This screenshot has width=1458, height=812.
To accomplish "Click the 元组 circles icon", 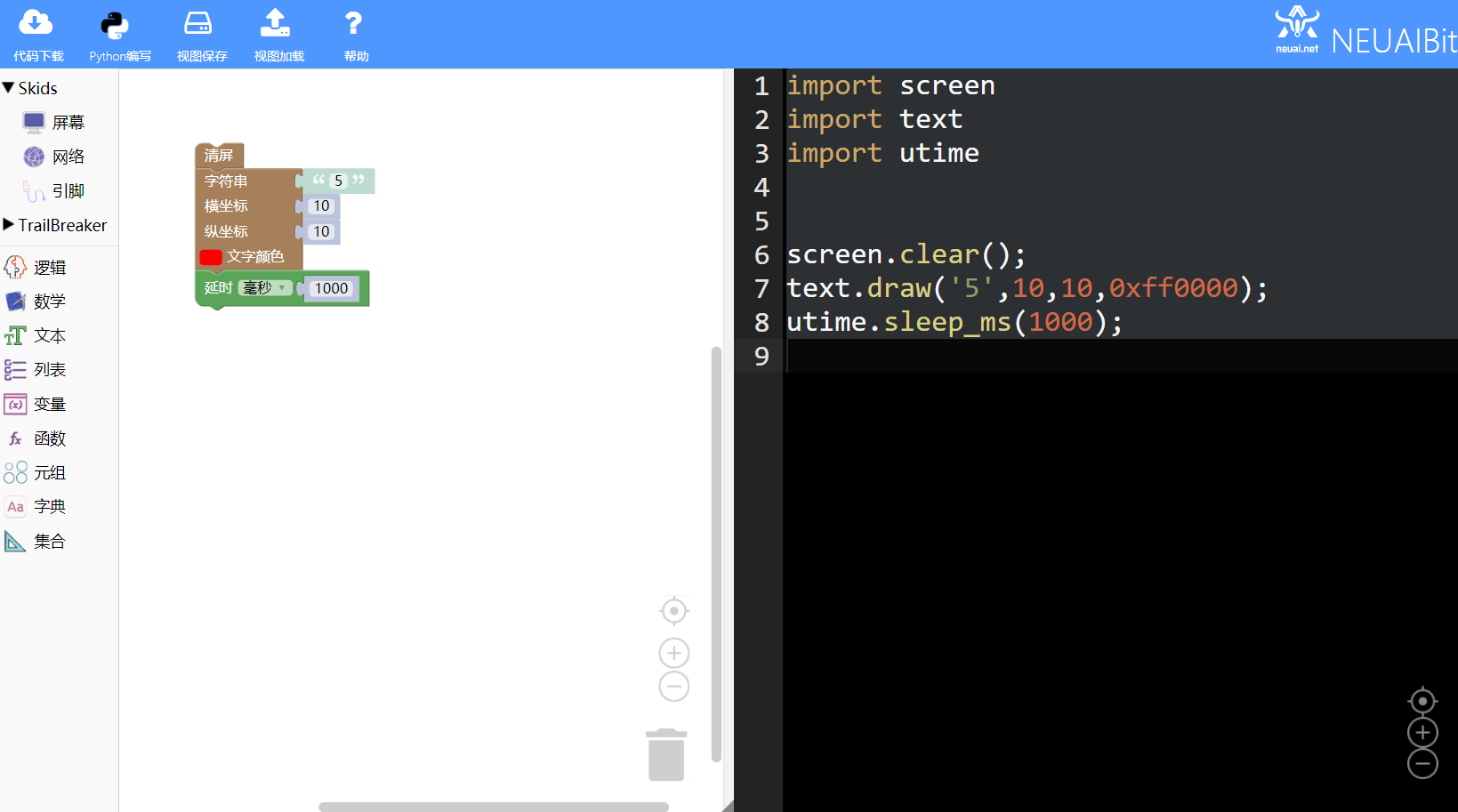I will (15, 472).
